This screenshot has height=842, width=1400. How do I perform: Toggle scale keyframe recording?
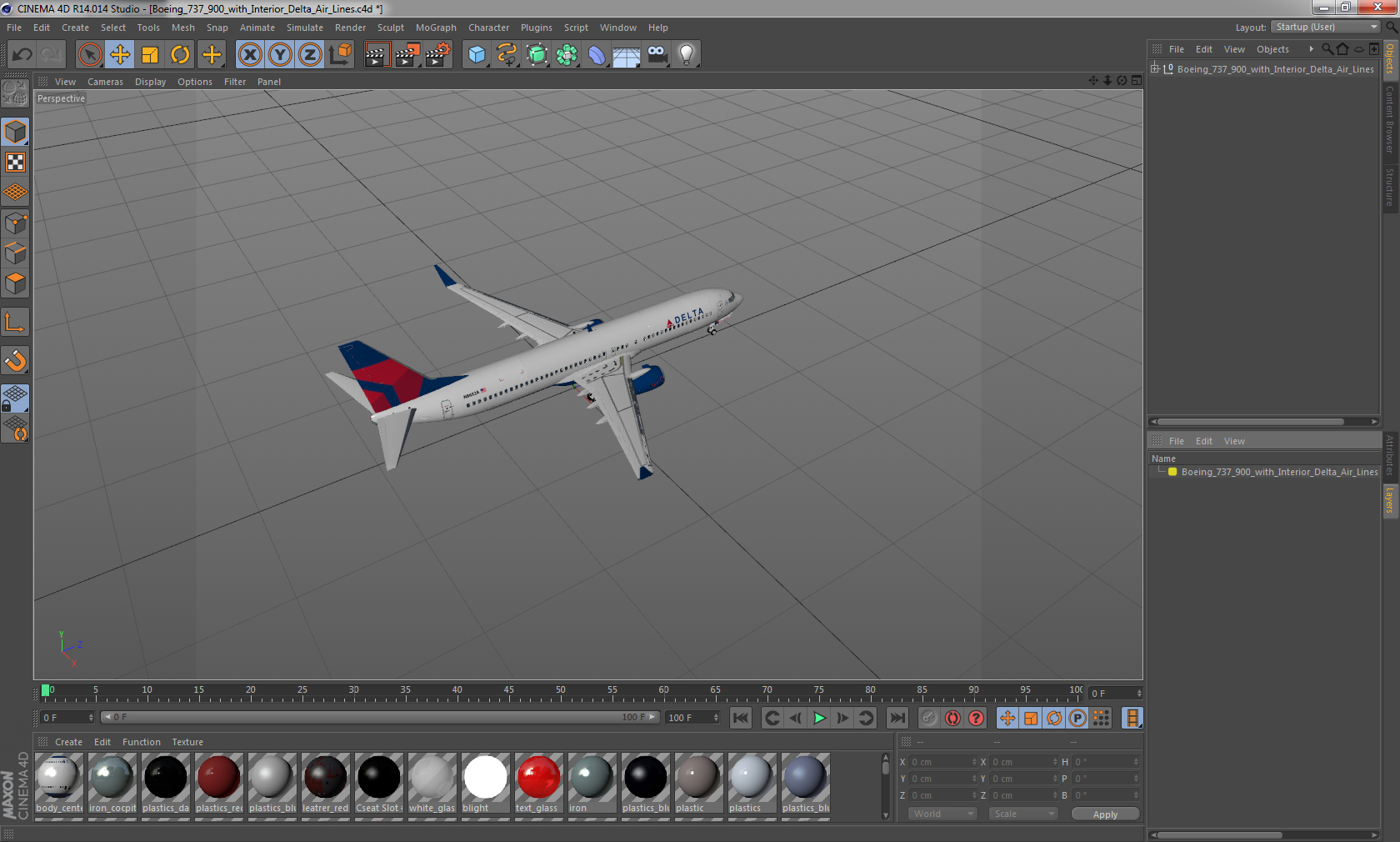click(1031, 718)
